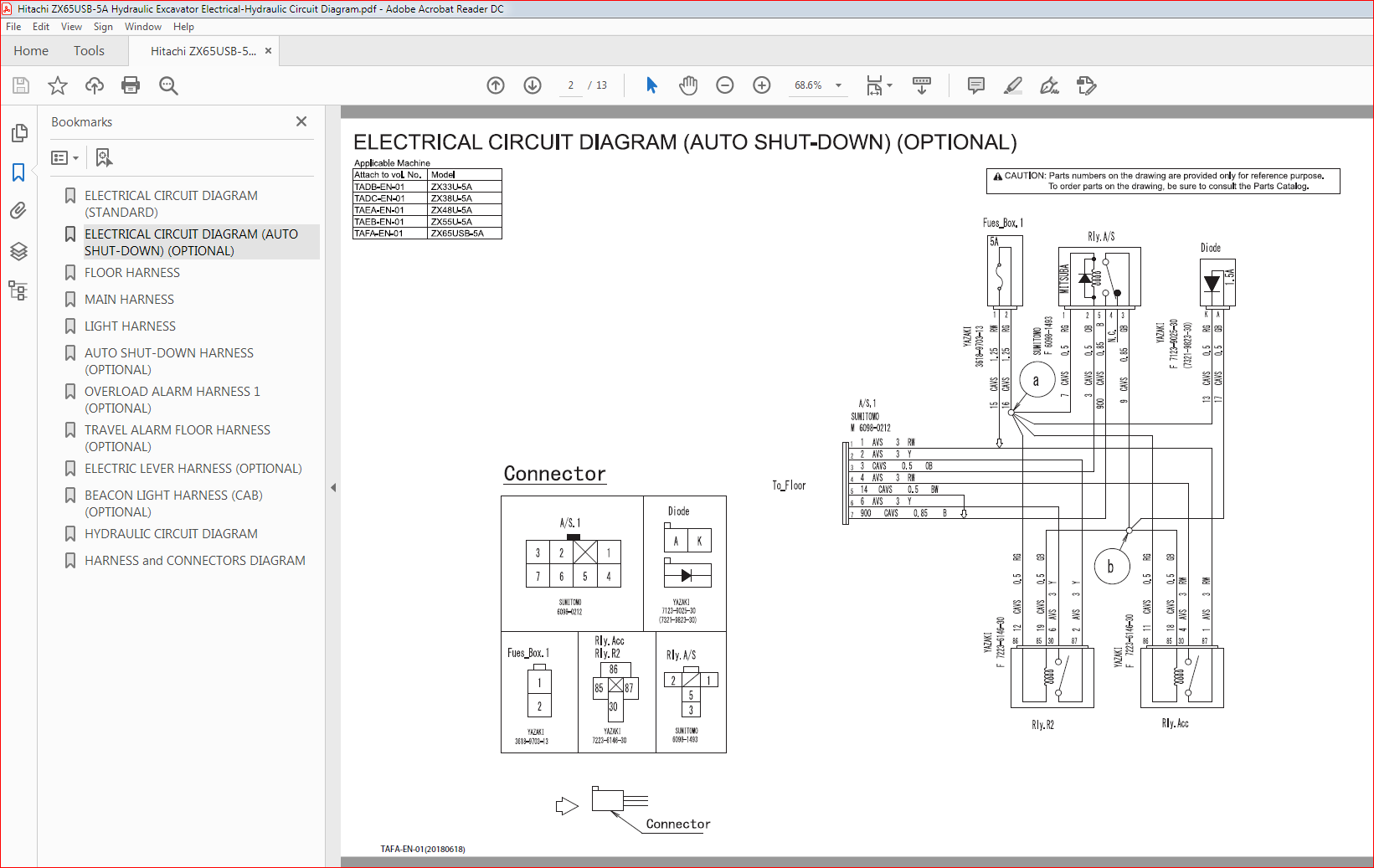This screenshot has width=1374, height=868.
Task: Open the View menu
Action: 72,27
